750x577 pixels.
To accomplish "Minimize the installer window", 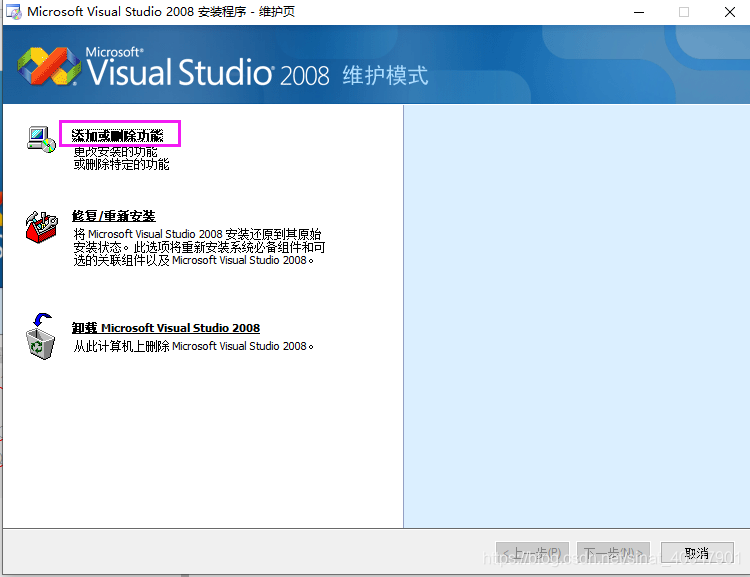I will tap(639, 12).
